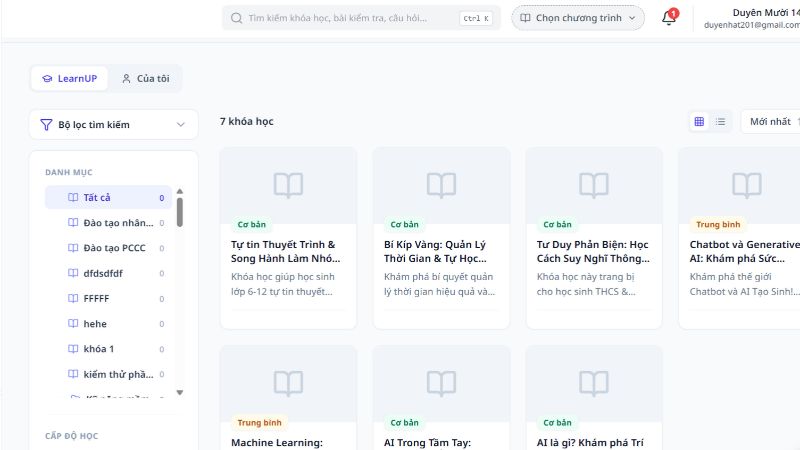
Task: Open thumbnail of Bí Kíp Vàng course
Action: coord(441,185)
